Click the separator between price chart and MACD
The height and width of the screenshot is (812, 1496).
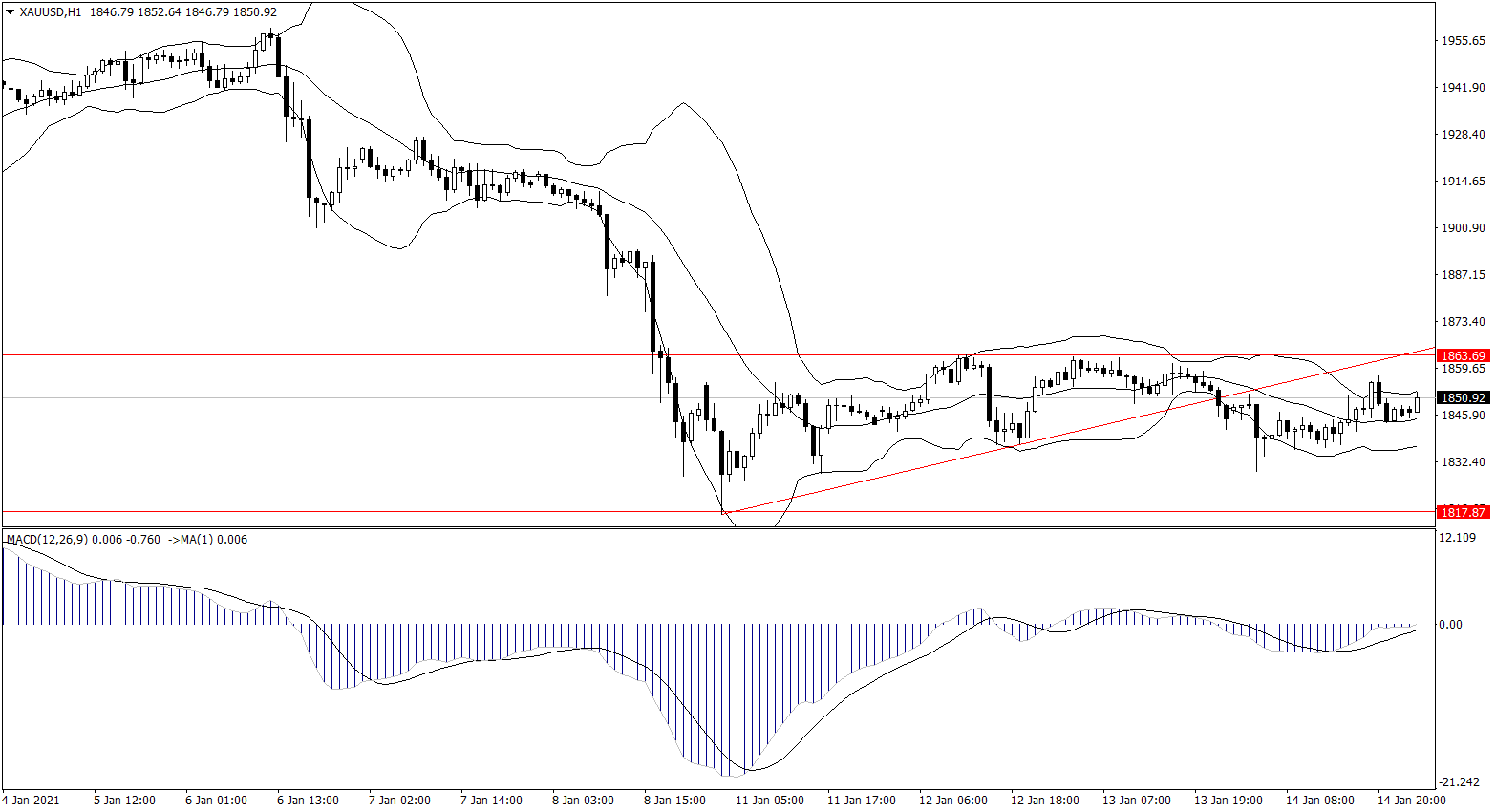click(x=716, y=527)
